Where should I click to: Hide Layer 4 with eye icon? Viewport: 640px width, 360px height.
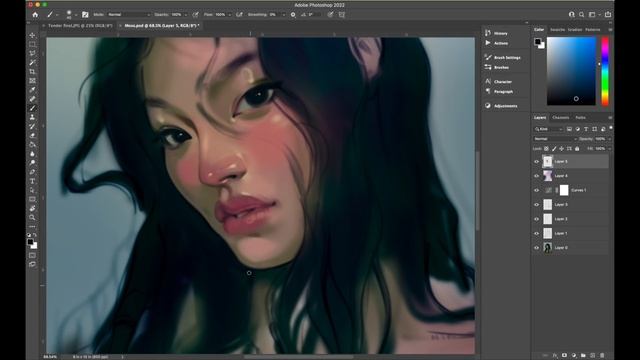click(x=537, y=176)
